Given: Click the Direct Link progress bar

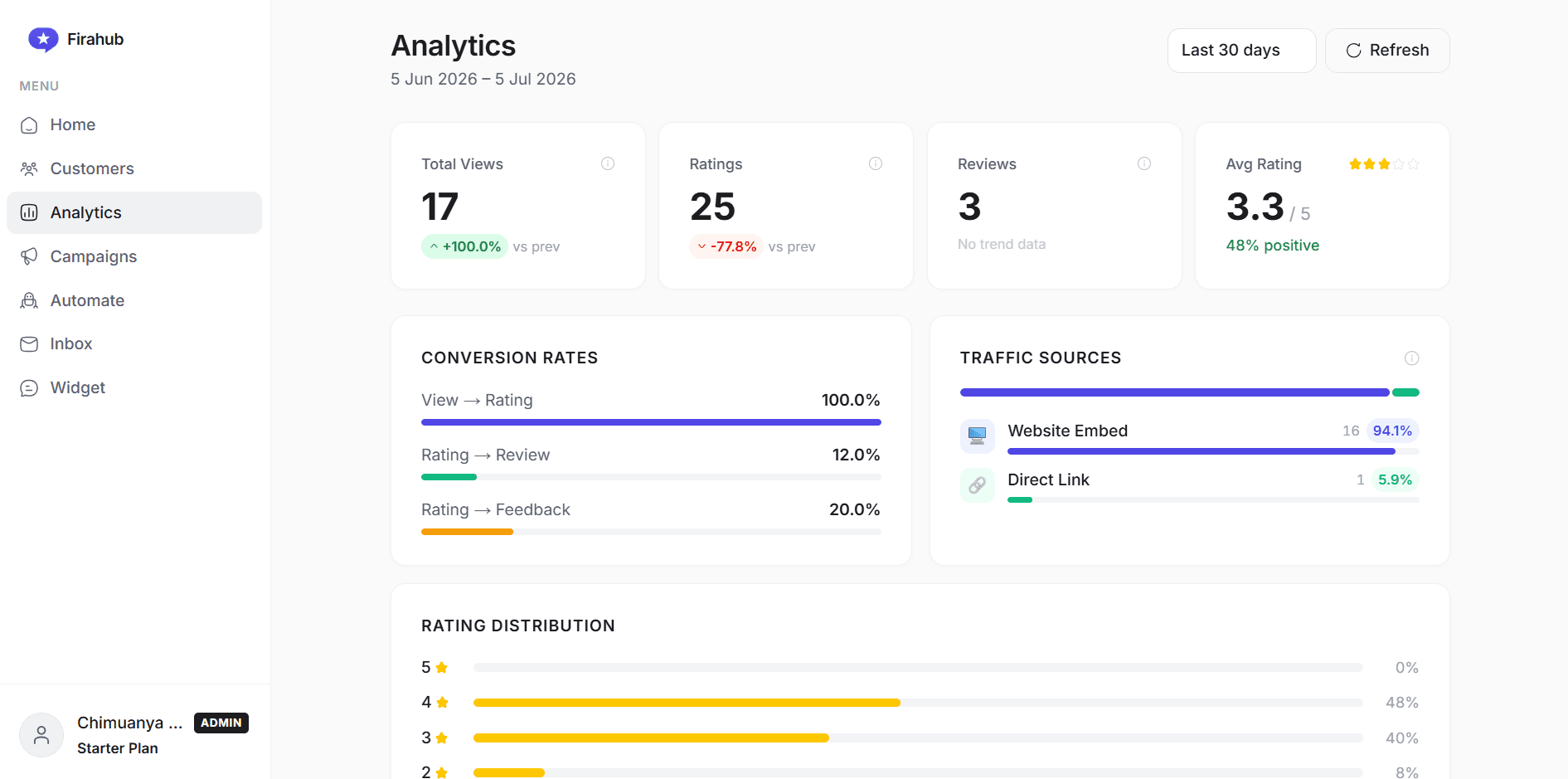Looking at the screenshot, I should pos(1213,500).
